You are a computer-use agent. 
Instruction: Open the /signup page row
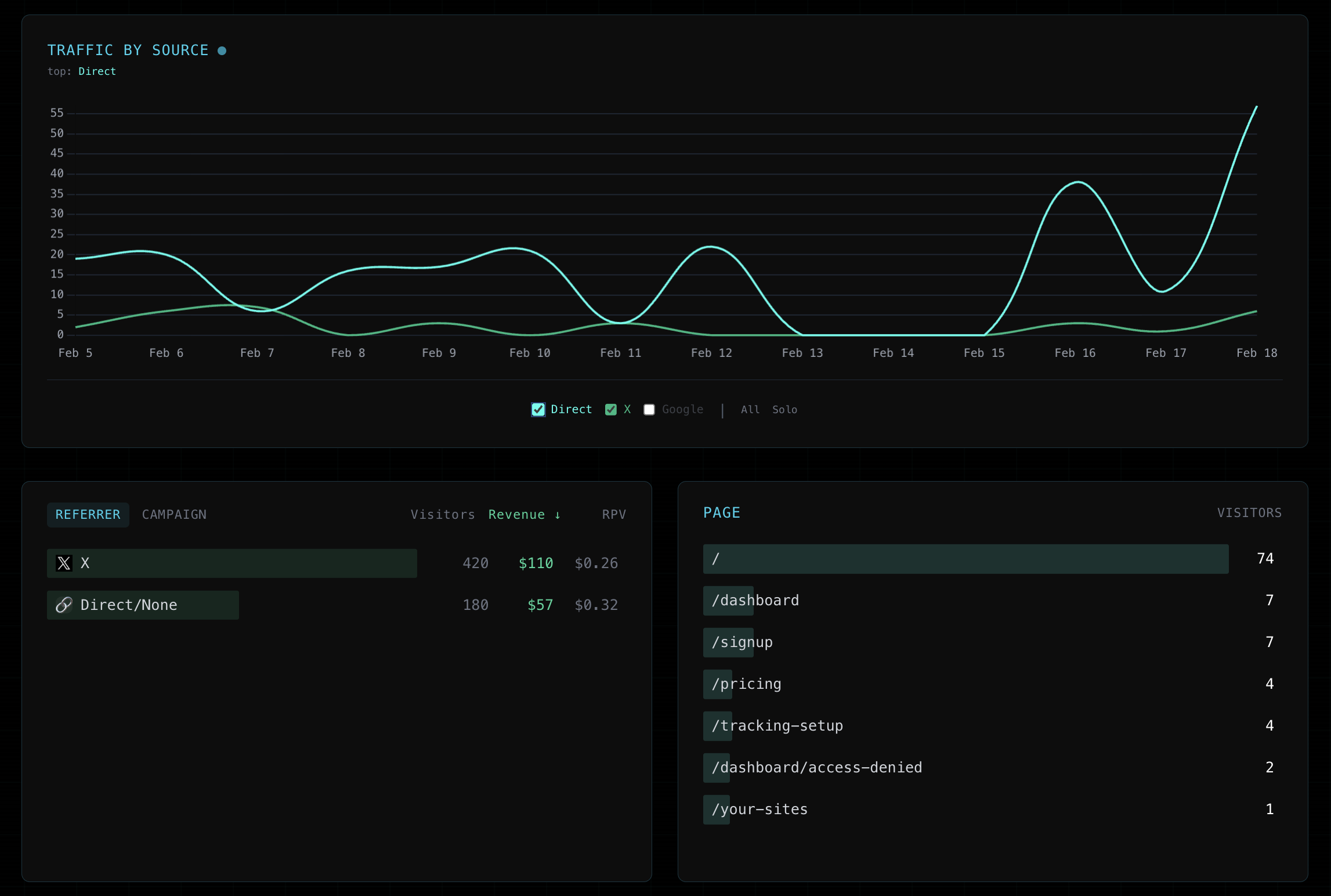coord(743,642)
